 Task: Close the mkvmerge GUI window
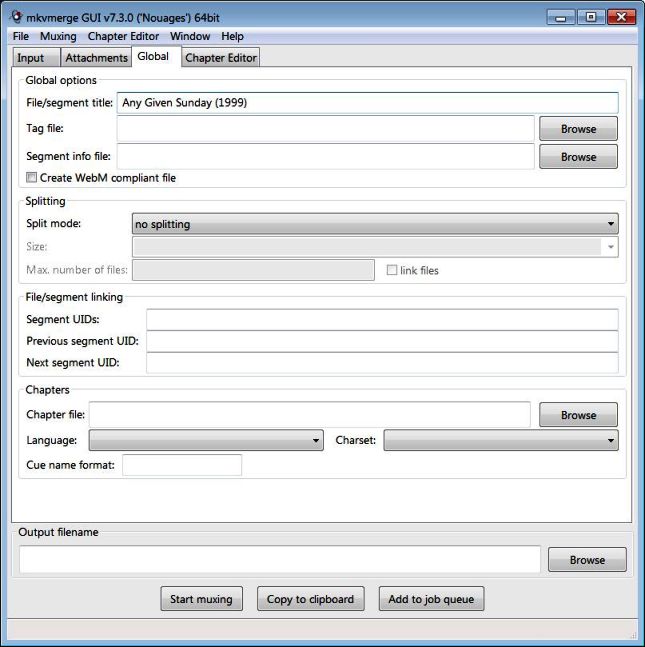(621, 17)
